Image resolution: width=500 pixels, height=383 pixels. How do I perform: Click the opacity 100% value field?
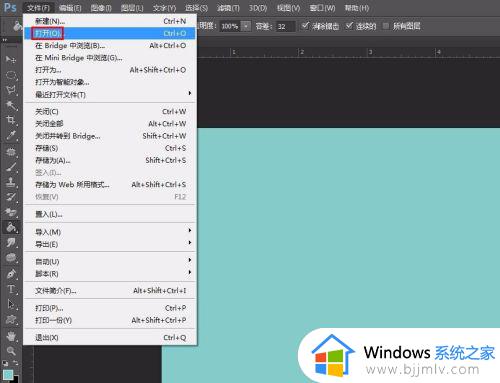(230, 26)
